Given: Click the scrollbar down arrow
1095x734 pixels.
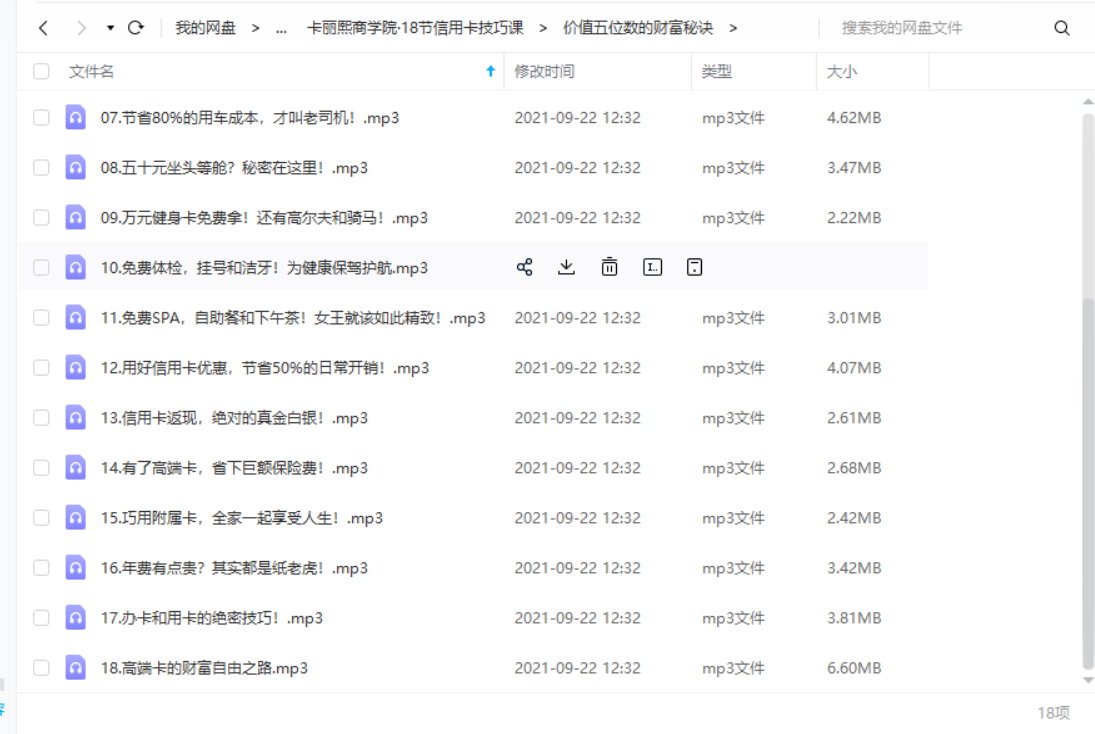Looking at the screenshot, I should point(1087,680).
